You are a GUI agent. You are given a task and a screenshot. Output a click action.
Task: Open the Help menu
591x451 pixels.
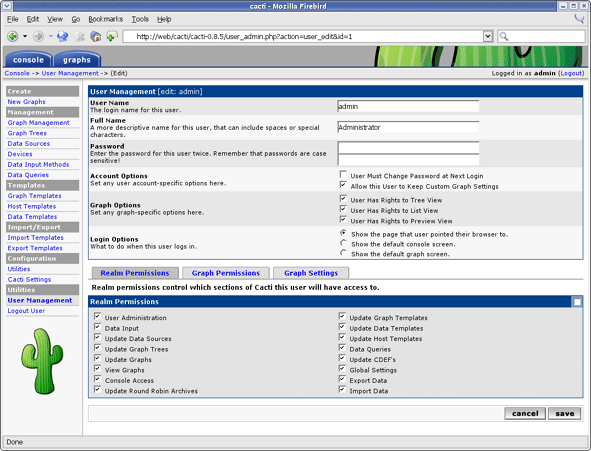(164, 19)
